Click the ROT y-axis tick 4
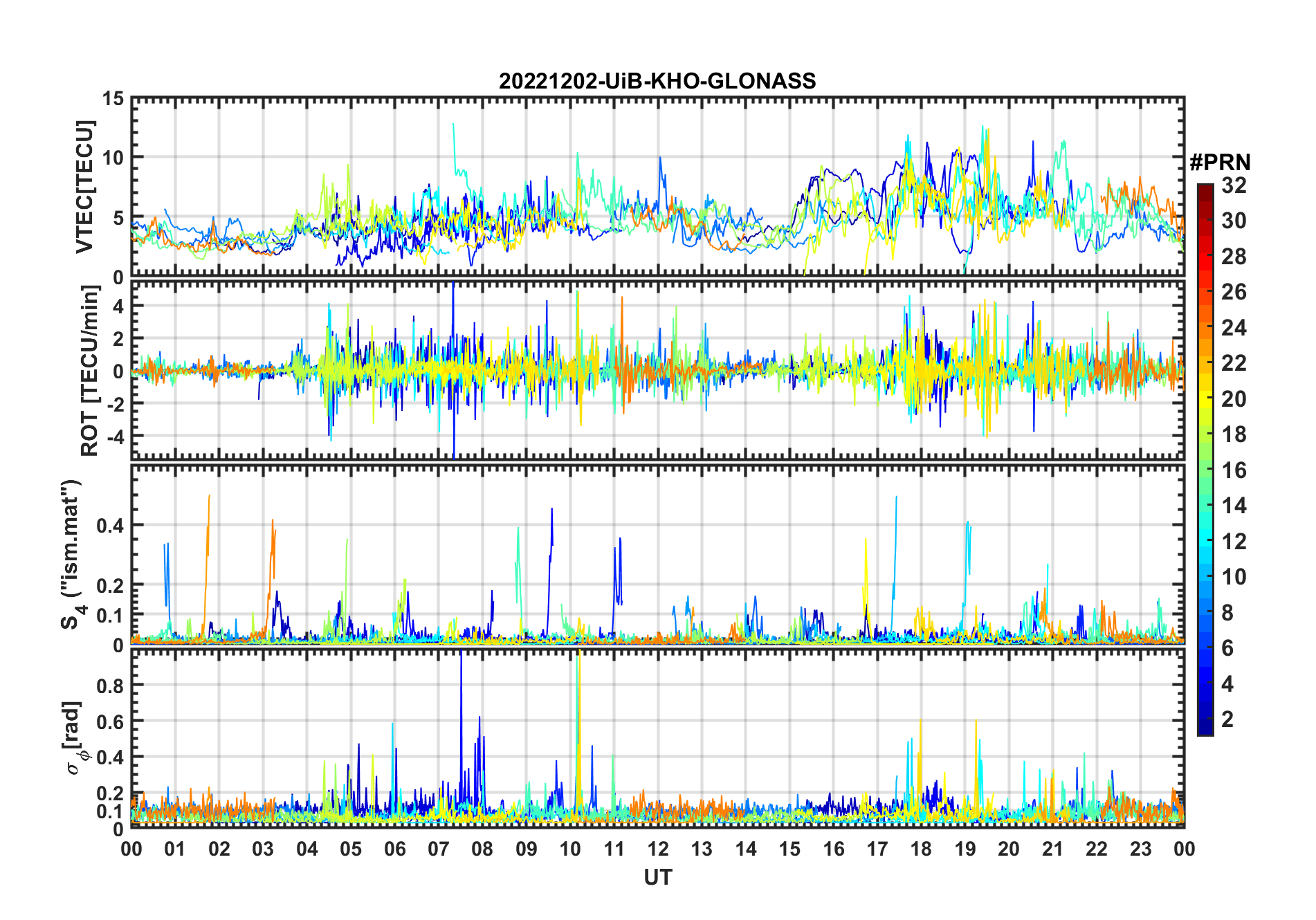This screenshot has height=920, width=1316. [118, 306]
